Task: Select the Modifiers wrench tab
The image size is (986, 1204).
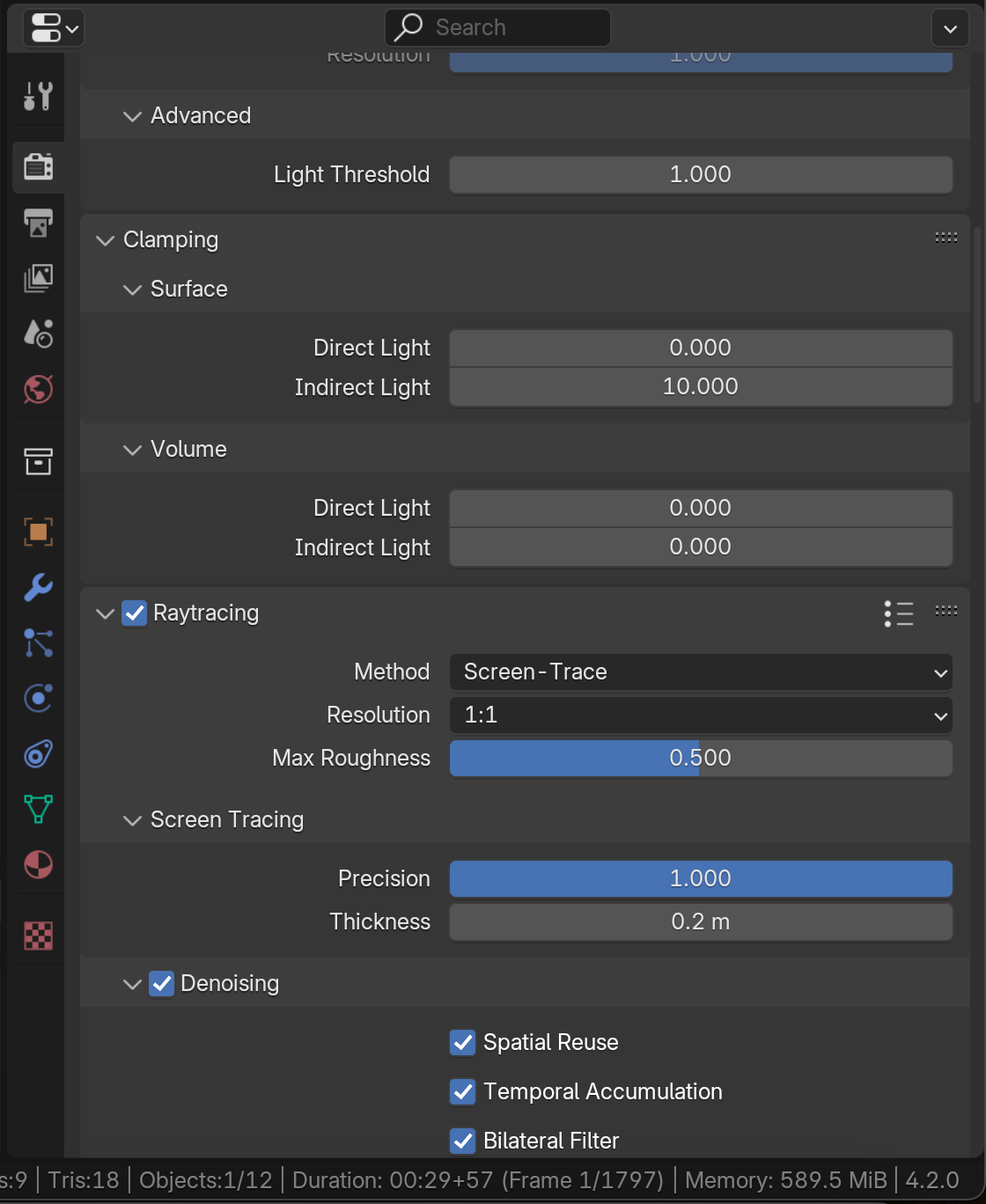Action: coord(38,587)
